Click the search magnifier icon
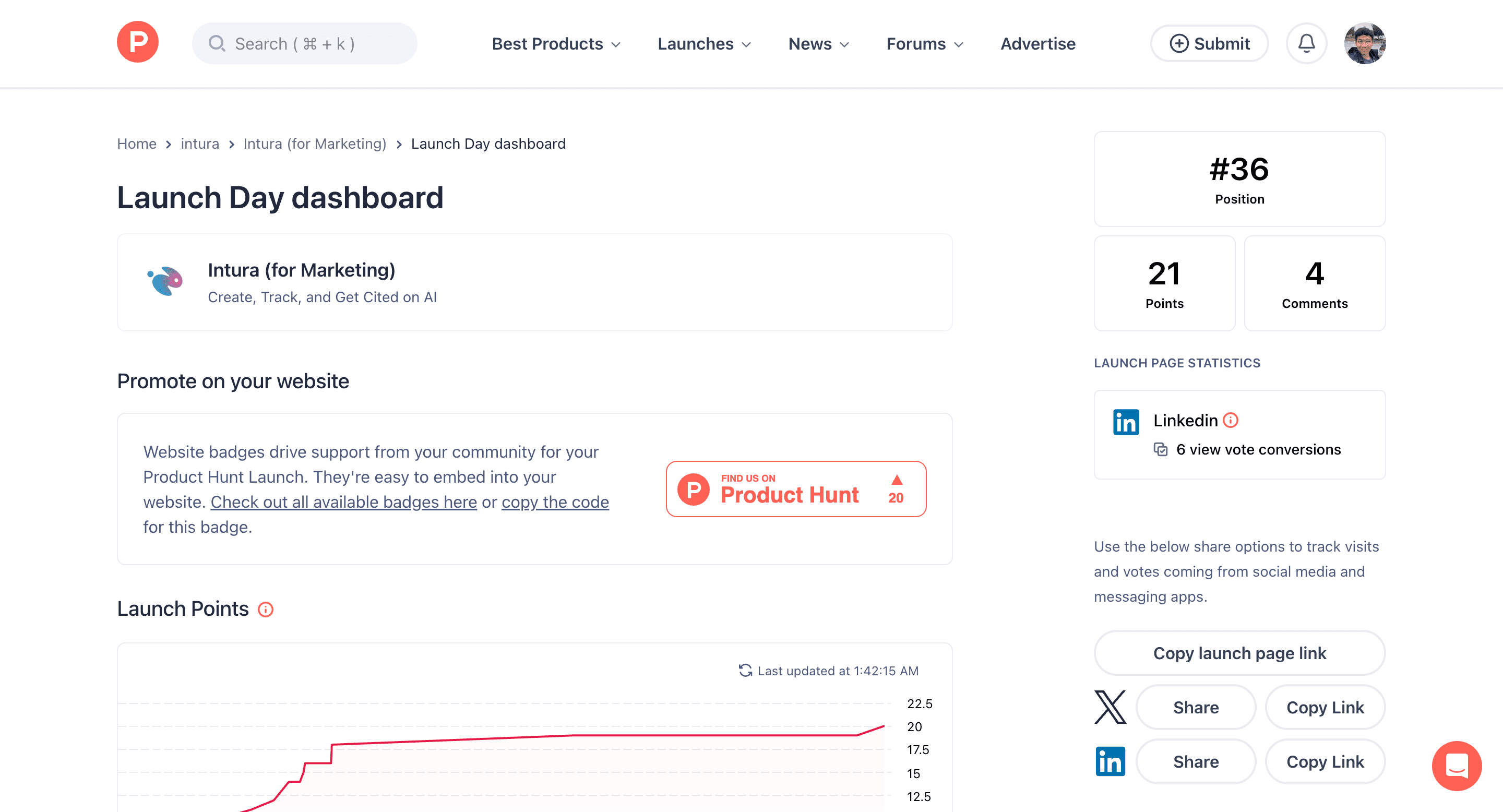The height and width of the screenshot is (812, 1503). [217, 43]
